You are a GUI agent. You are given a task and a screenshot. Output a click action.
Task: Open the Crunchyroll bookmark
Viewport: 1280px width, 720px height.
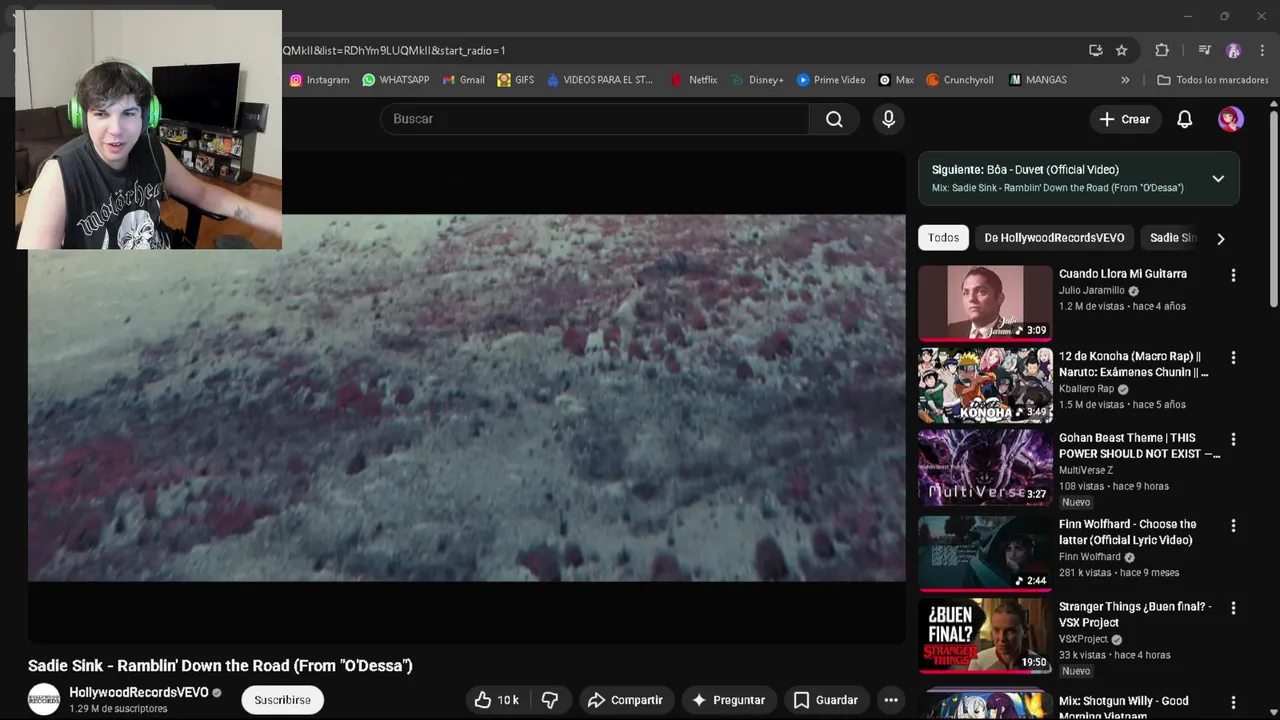point(960,80)
